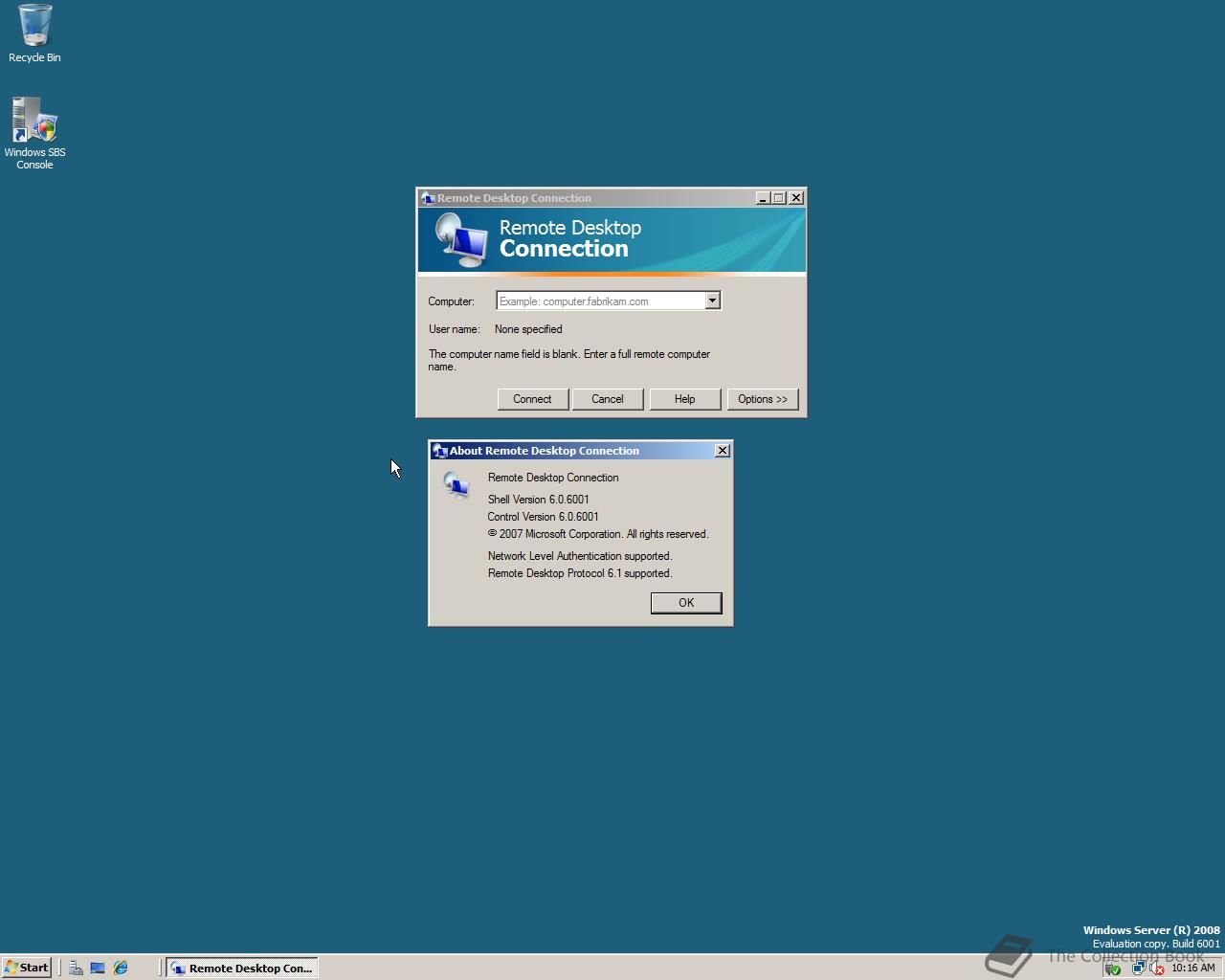Click 'Remote Desktop Protocol 6.1 supported.' text

(580, 573)
